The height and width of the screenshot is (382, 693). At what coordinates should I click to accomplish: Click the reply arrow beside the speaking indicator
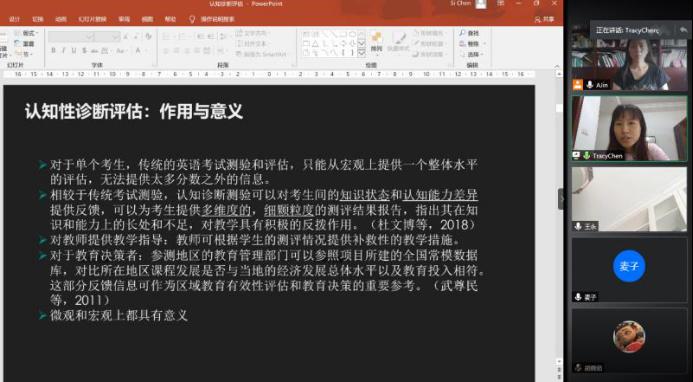pos(683,30)
